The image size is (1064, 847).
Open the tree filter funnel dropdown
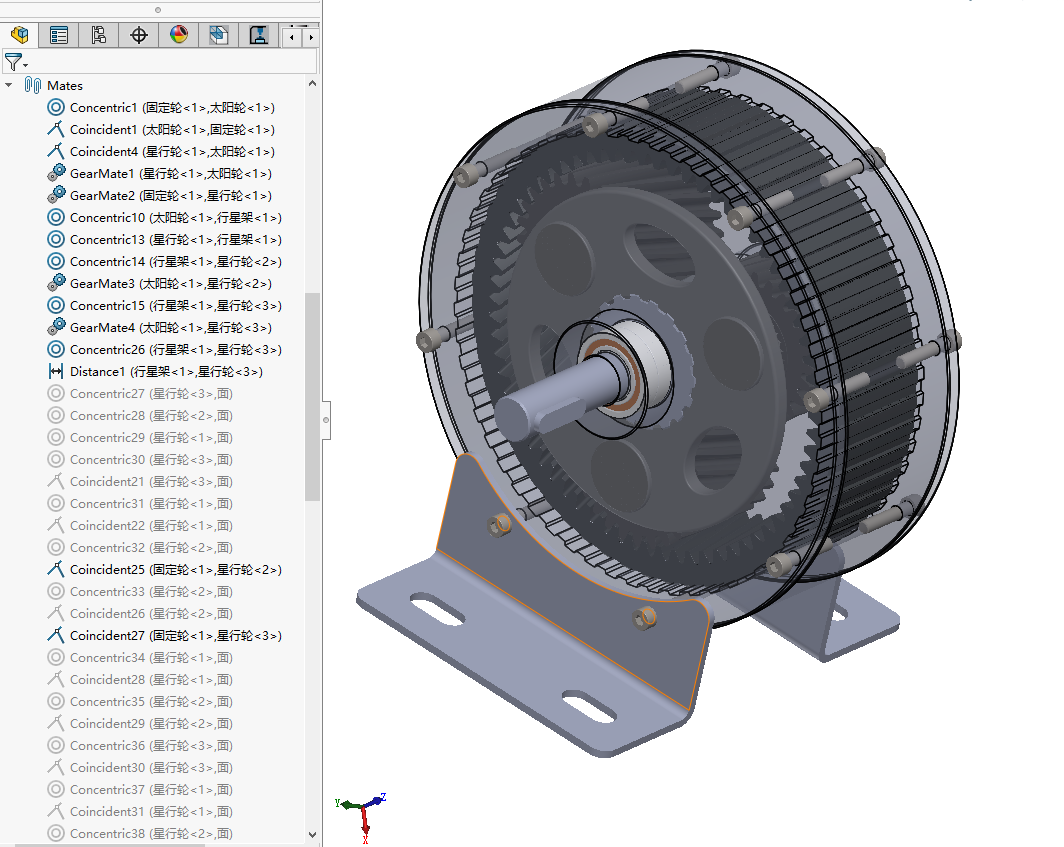pyautogui.click(x=15, y=62)
